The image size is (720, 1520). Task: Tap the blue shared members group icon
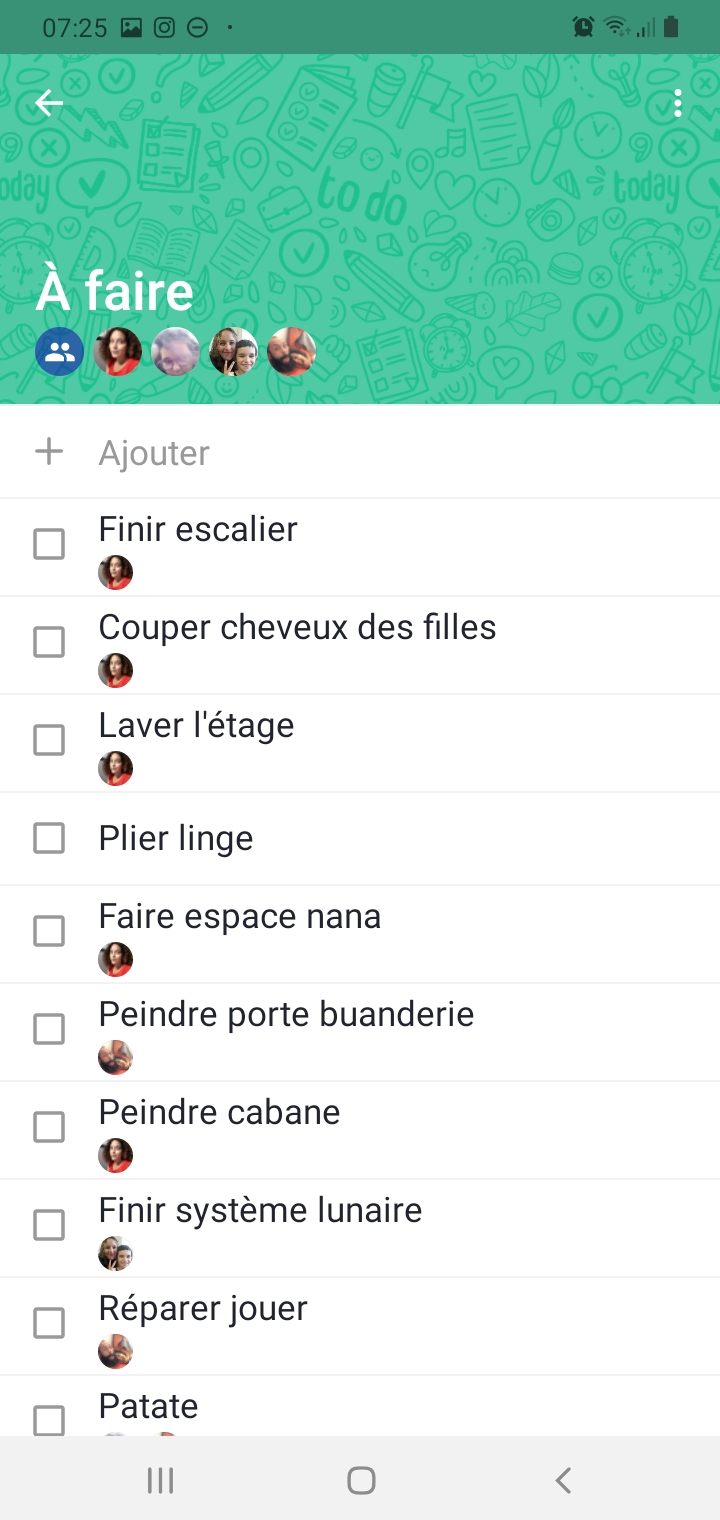point(59,352)
